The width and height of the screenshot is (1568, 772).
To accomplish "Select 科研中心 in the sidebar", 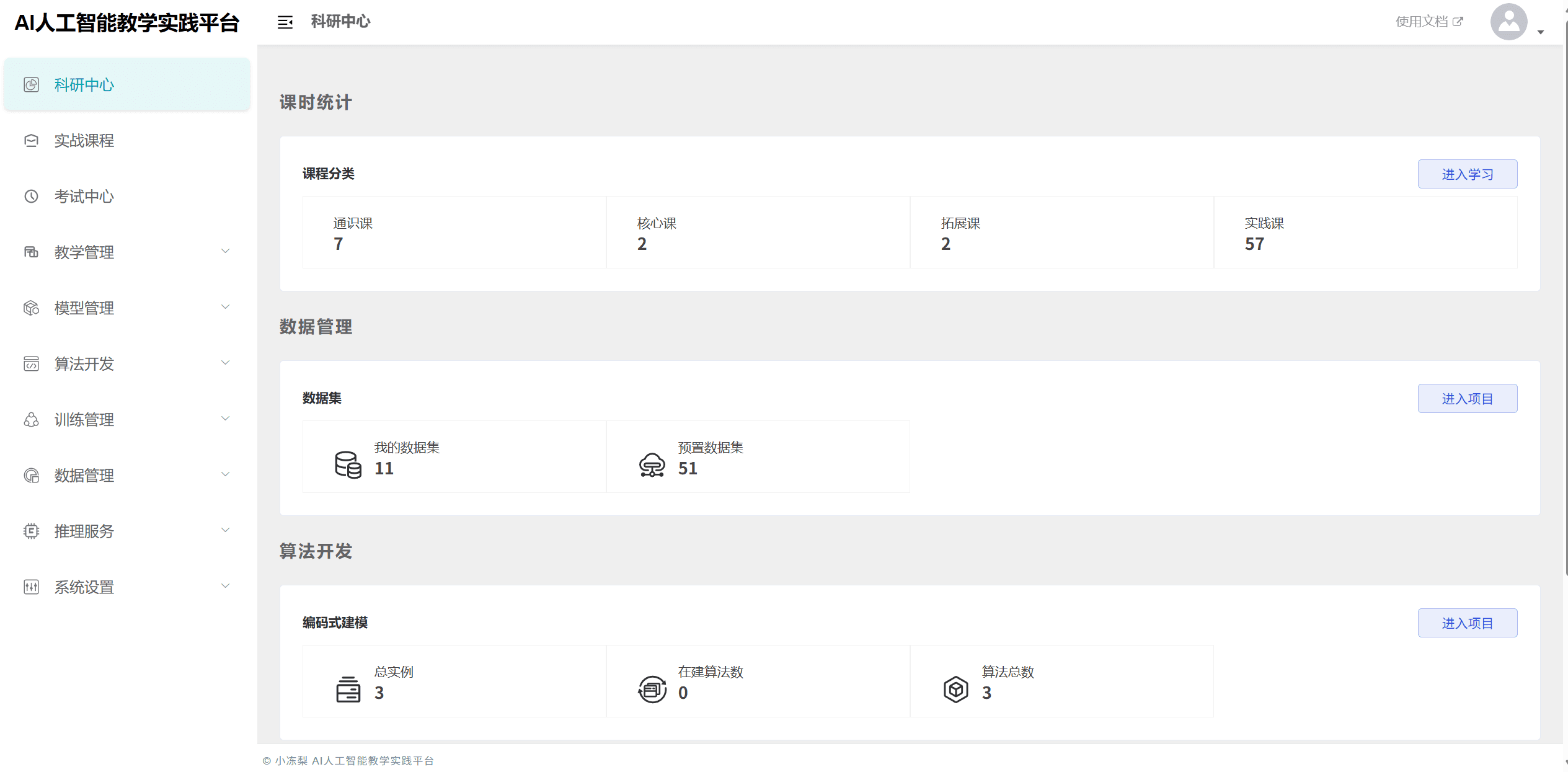I will [84, 85].
